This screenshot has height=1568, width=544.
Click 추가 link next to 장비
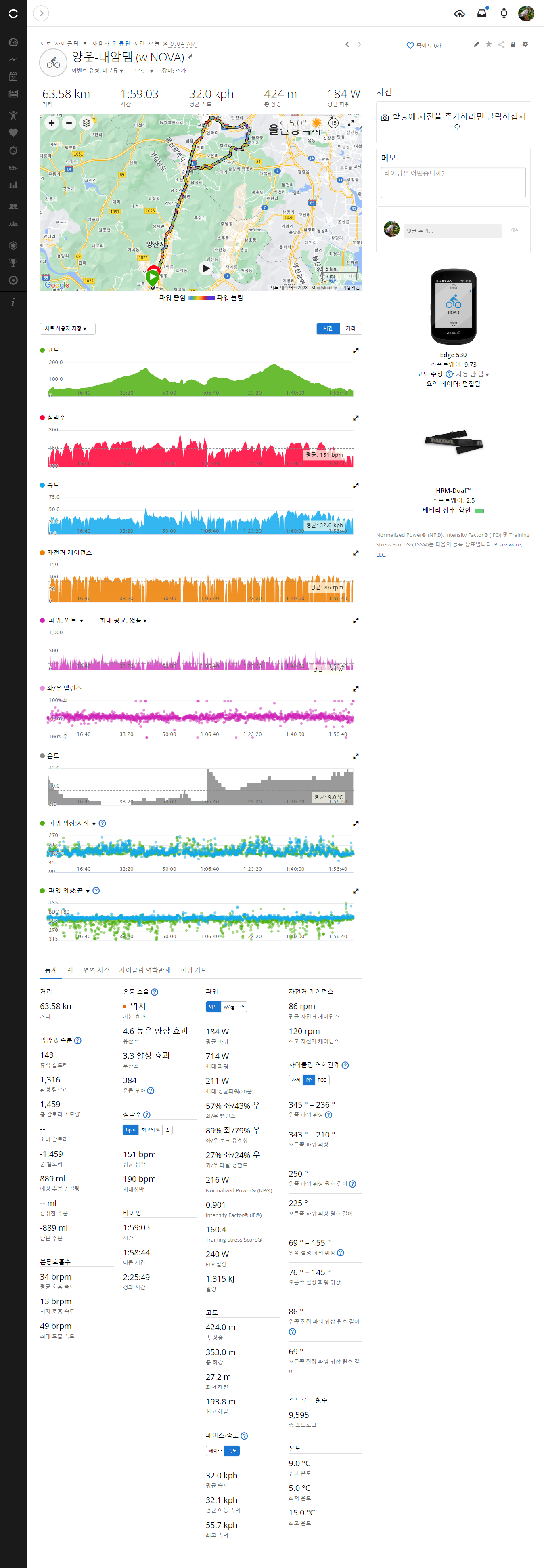(181, 71)
